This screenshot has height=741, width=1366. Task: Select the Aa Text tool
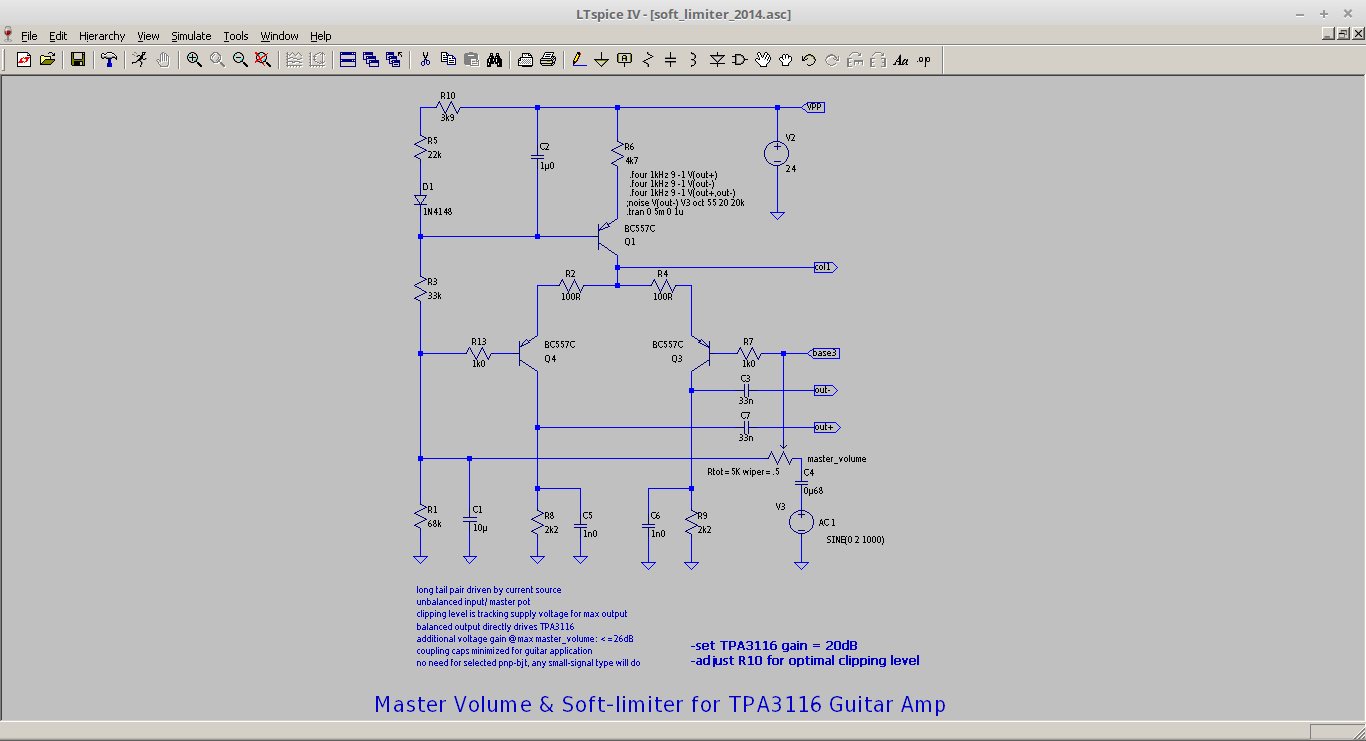(x=901, y=60)
